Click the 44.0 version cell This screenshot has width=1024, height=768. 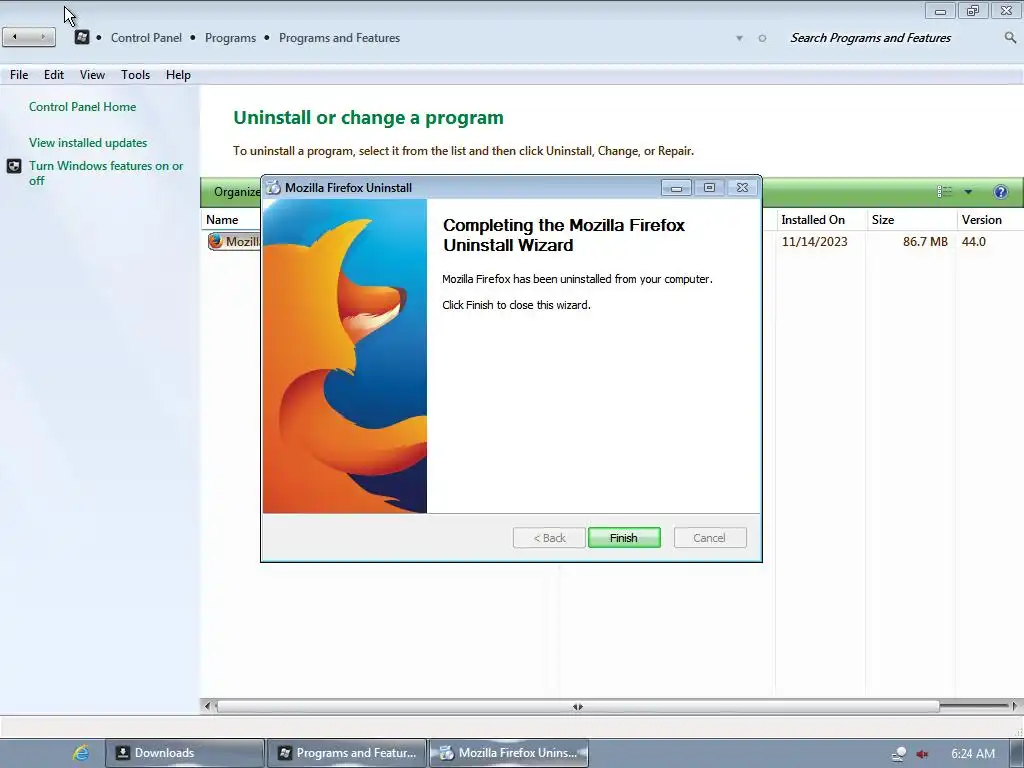click(x=974, y=242)
